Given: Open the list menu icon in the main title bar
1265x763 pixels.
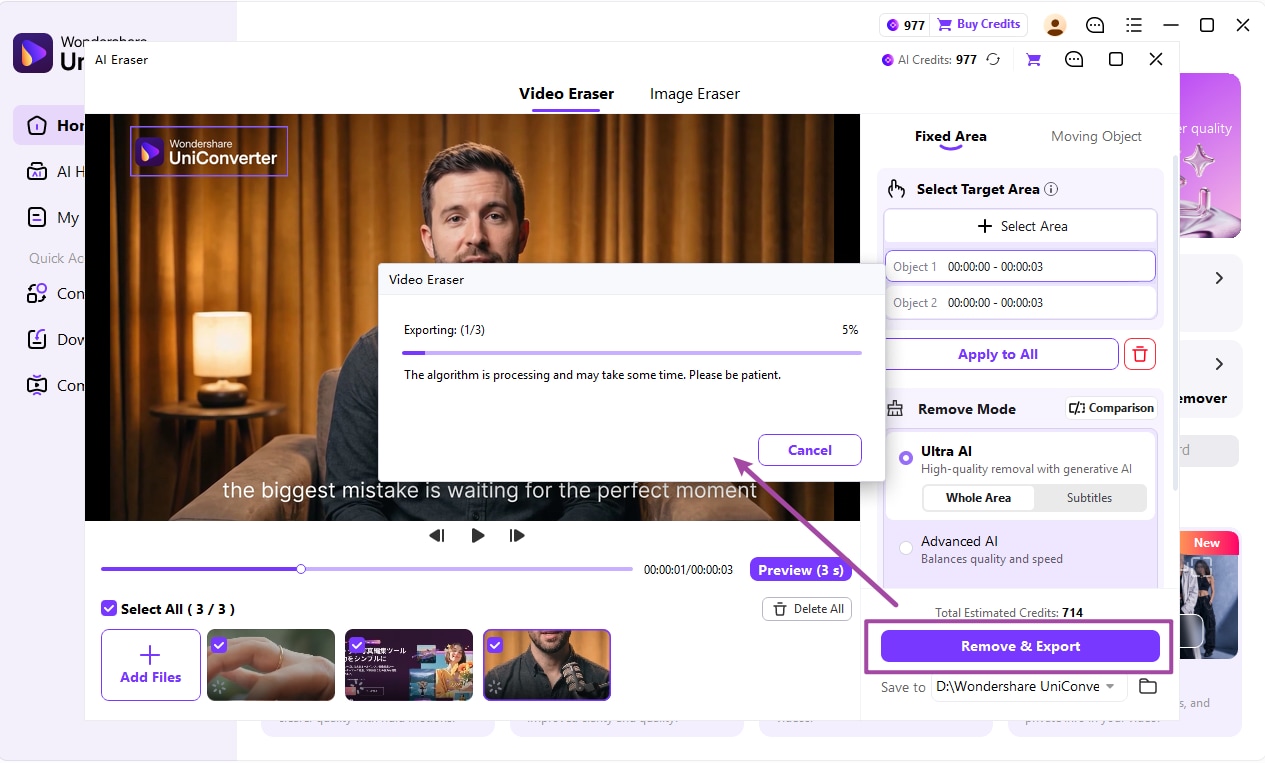Looking at the screenshot, I should point(1133,25).
